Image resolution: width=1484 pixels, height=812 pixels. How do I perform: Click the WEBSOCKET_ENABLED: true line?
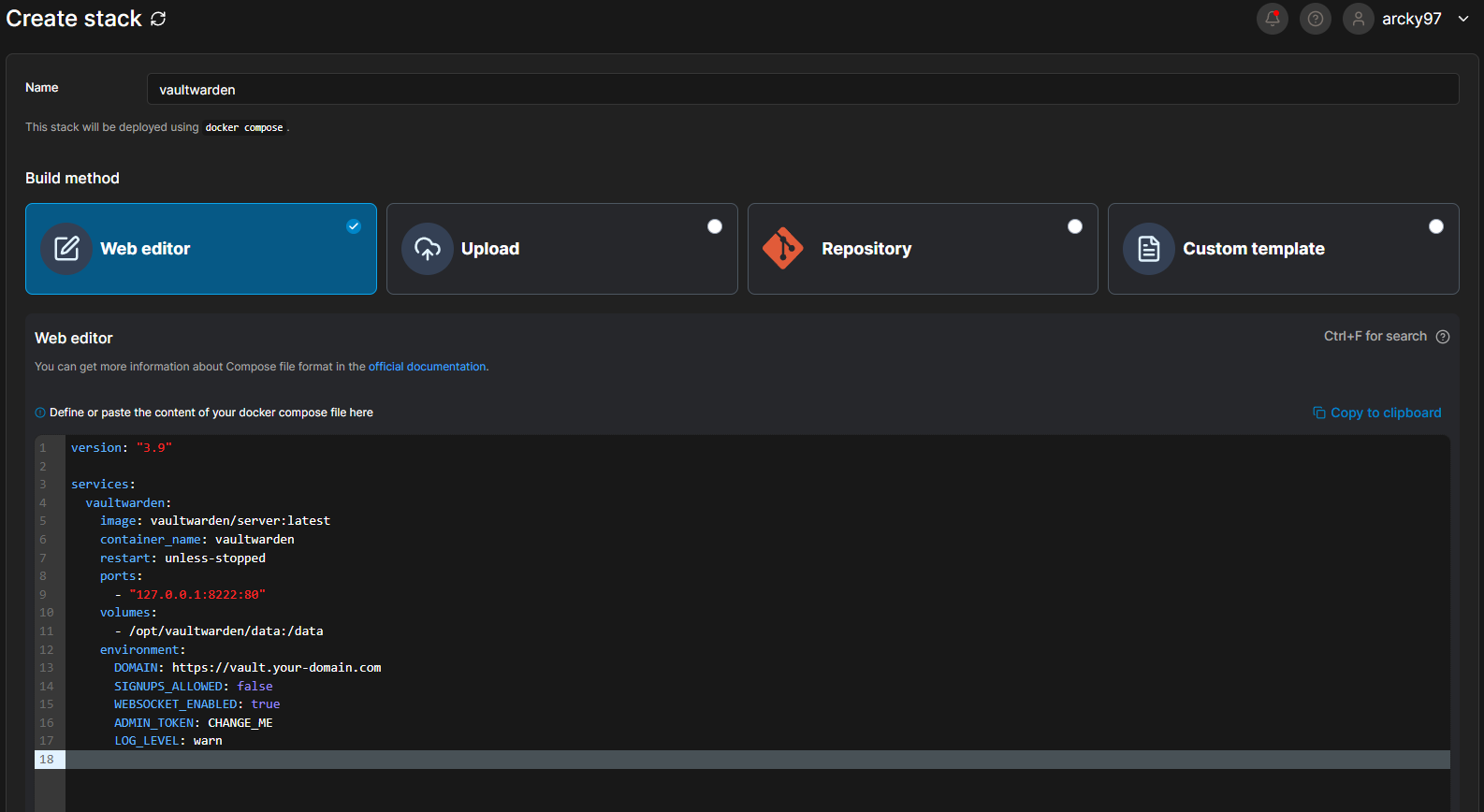[197, 704]
